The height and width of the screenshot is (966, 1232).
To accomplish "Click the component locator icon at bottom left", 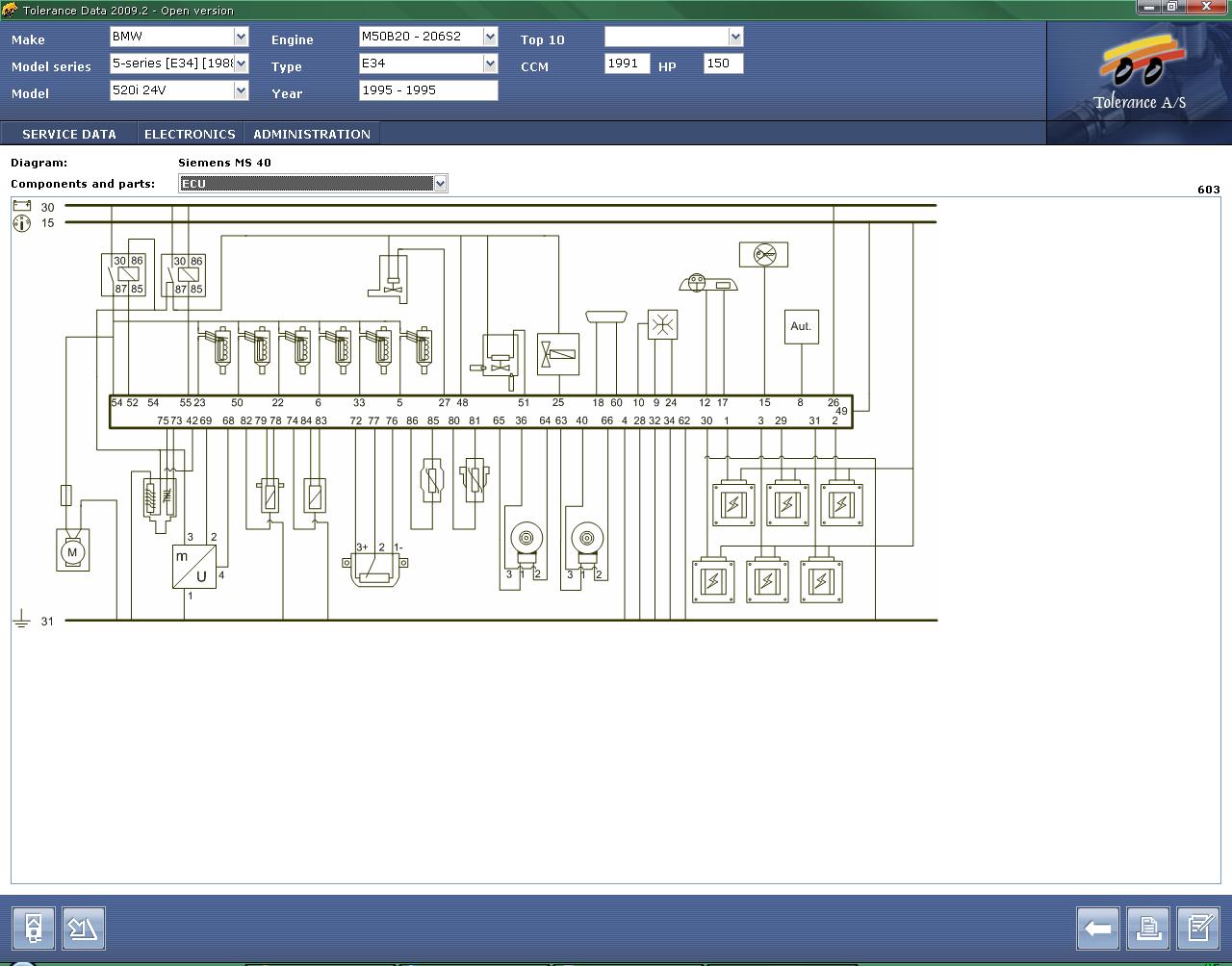I will coord(33,928).
